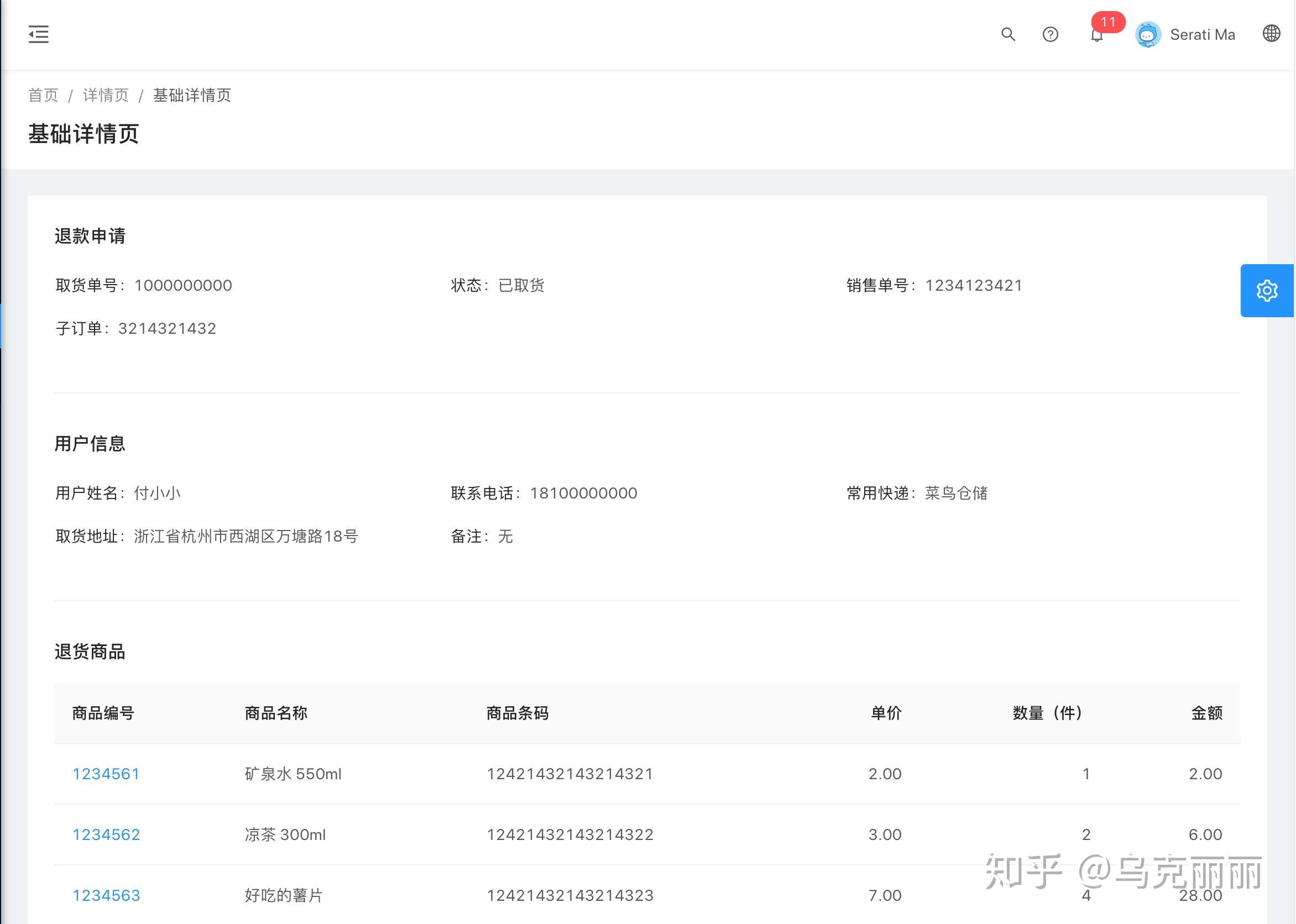Click the 商品名称 column header

coord(276,713)
